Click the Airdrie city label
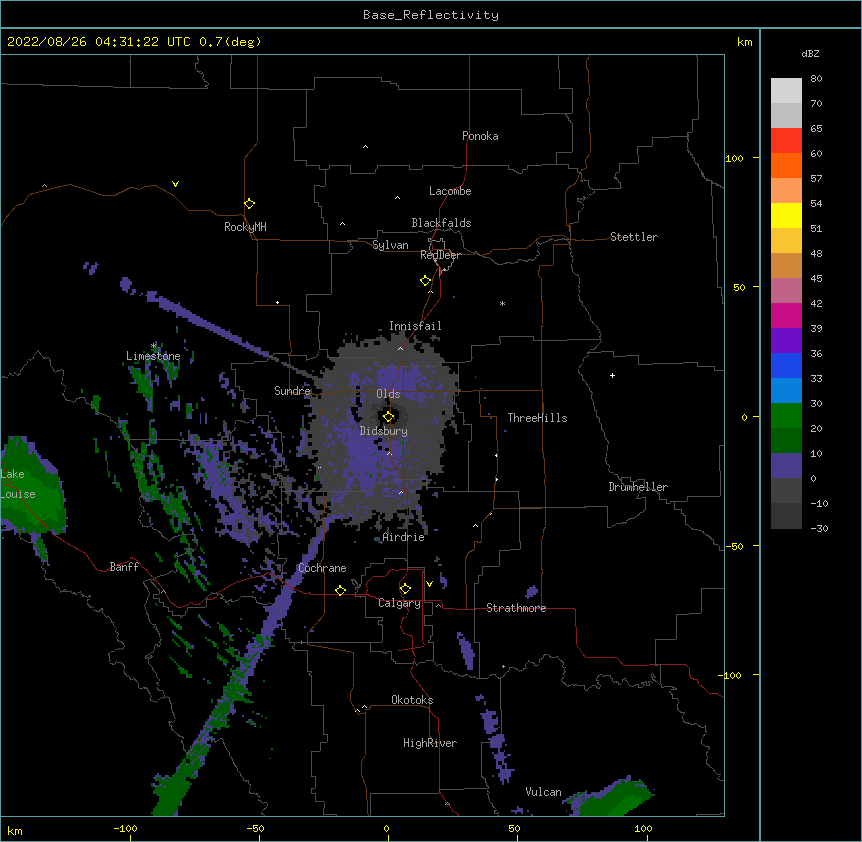862x842 pixels. coord(404,537)
